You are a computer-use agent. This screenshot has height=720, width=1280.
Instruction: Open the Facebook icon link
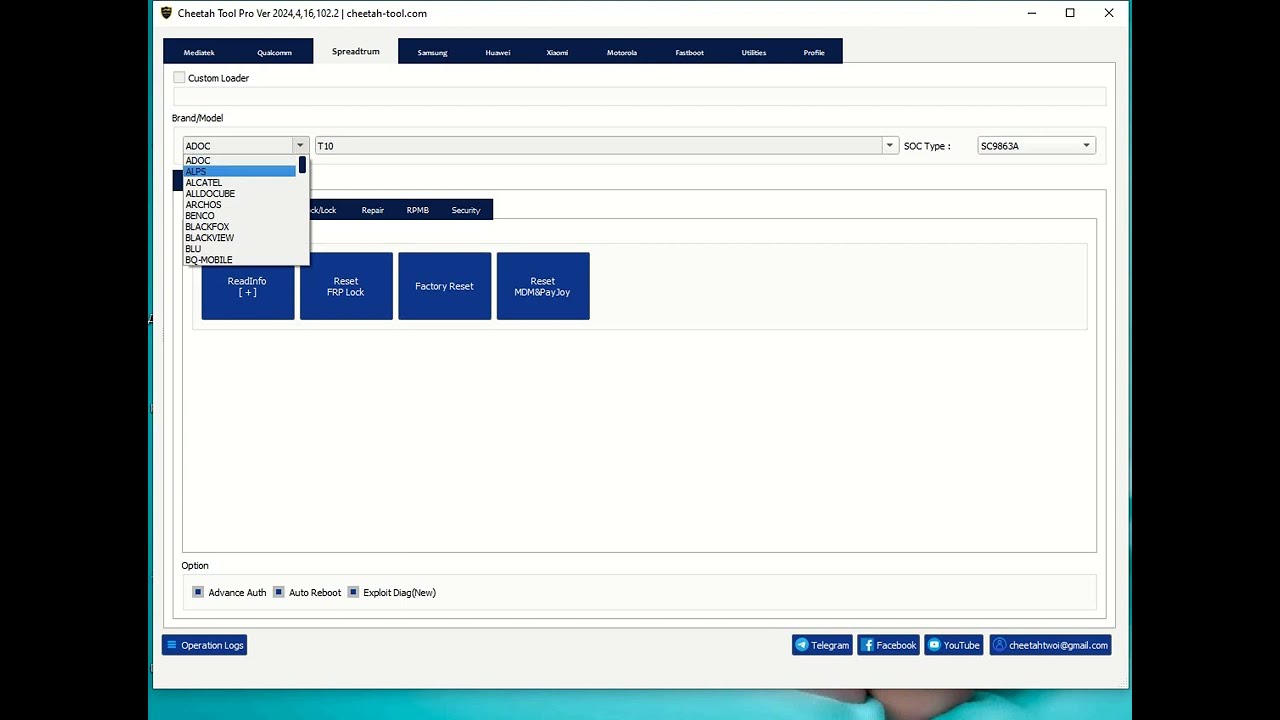pos(867,645)
